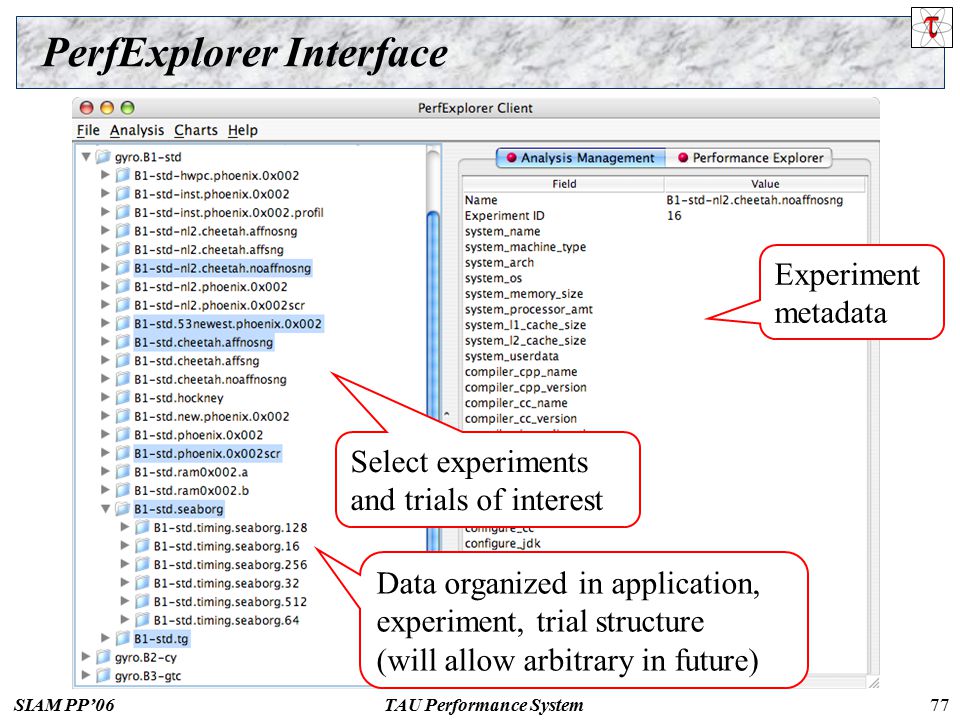The width and height of the screenshot is (960, 720).
Task: Select the configure_jdk field row
Action: point(664,543)
